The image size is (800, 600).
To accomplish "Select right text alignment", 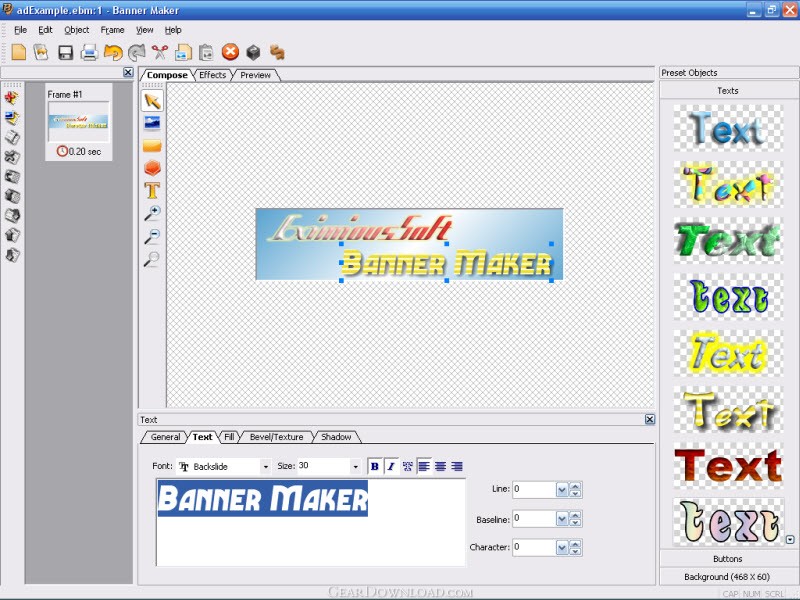I will point(457,466).
